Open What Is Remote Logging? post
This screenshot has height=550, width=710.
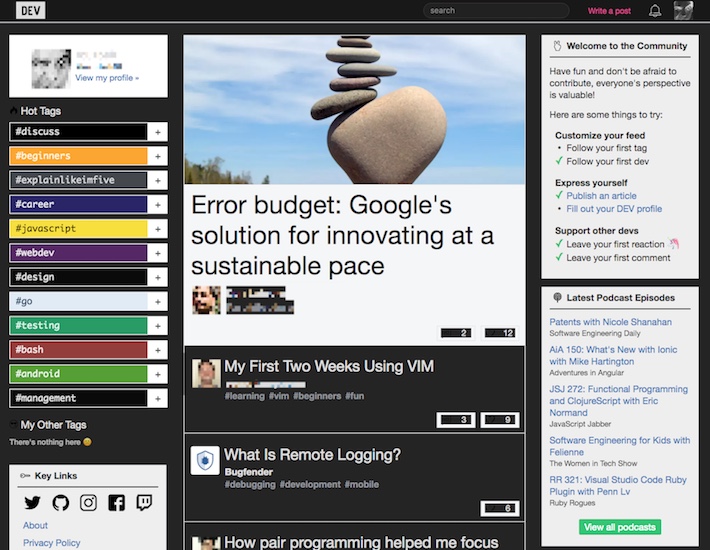click(x=312, y=454)
